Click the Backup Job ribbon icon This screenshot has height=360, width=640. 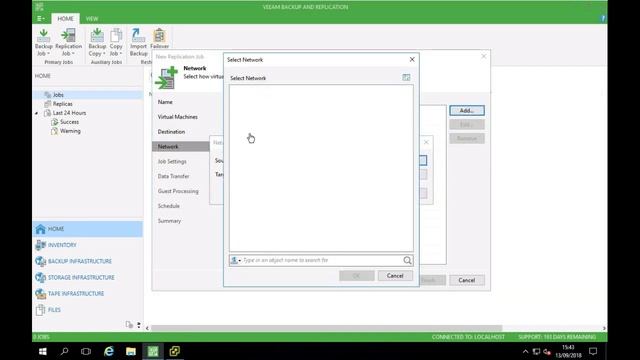(44, 42)
